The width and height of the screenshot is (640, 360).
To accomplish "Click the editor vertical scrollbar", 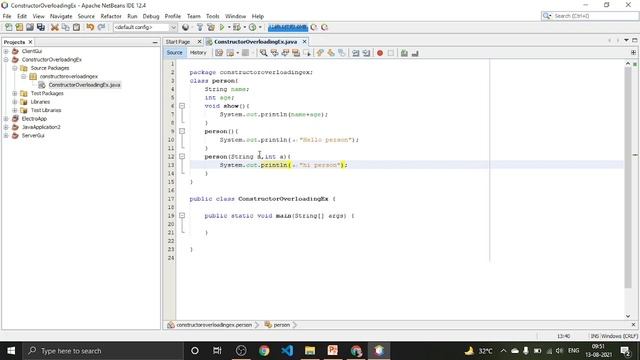I will (x=628, y=178).
